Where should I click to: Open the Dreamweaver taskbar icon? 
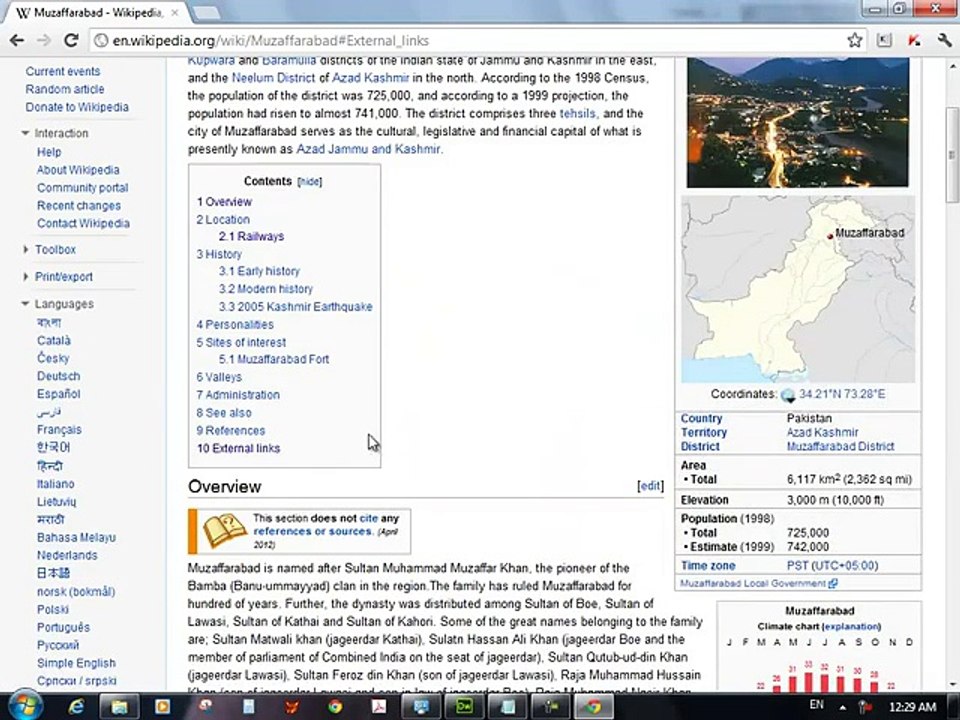point(464,707)
